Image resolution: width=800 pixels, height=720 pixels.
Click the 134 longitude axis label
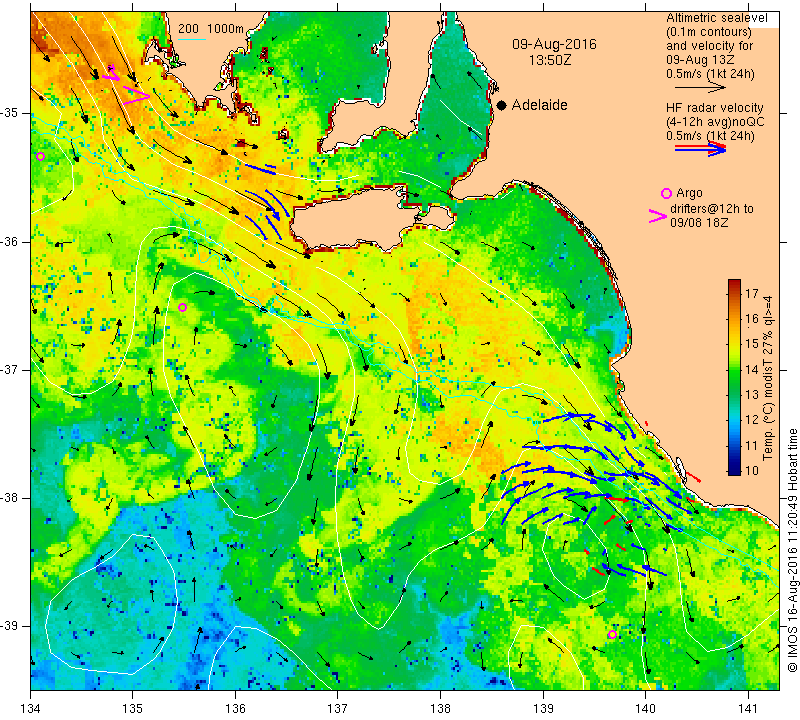(31, 709)
